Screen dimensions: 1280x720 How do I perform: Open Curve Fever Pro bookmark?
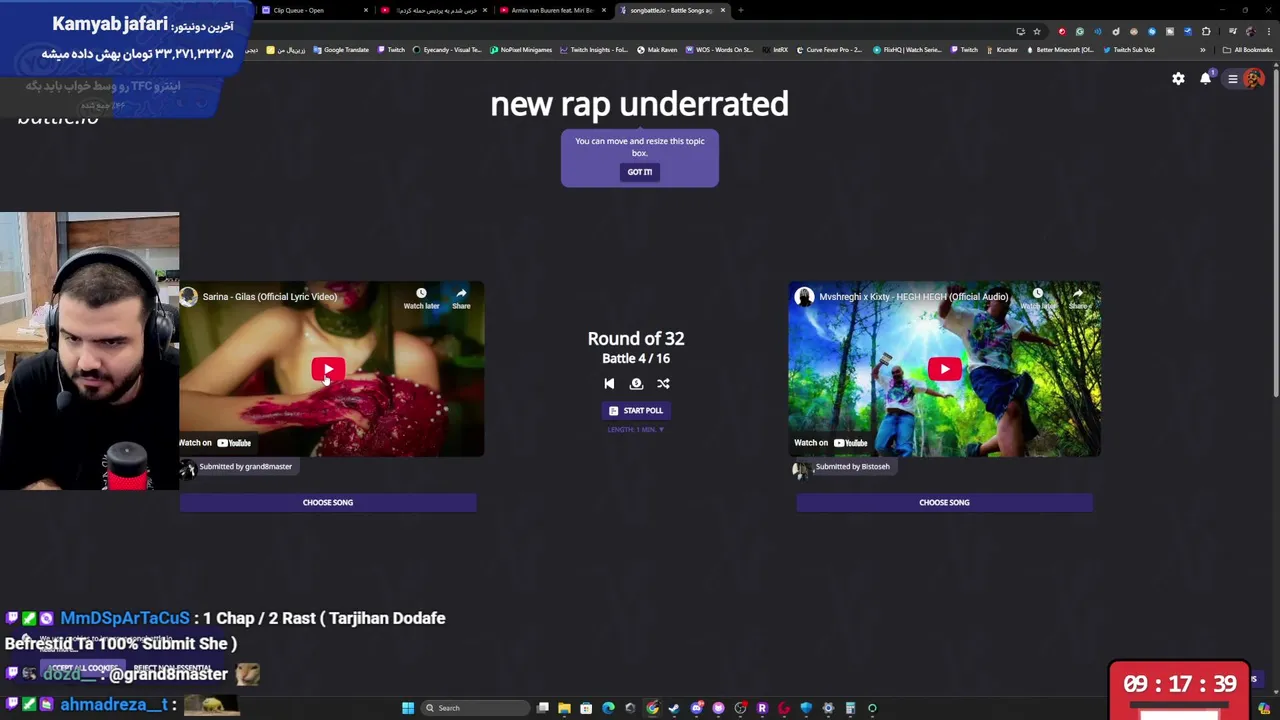[829, 49]
